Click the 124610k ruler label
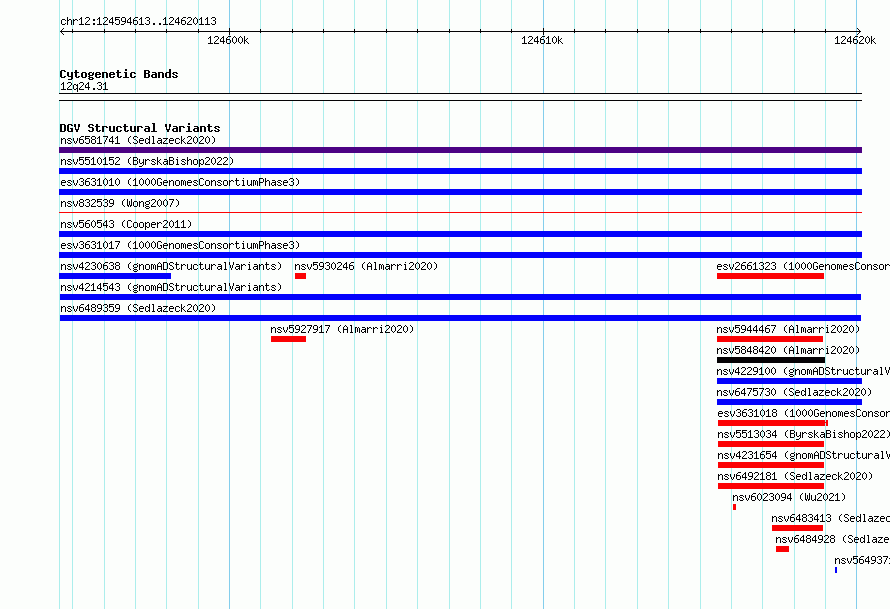Viewport: 890px width, 609px height. click(542, 40)
